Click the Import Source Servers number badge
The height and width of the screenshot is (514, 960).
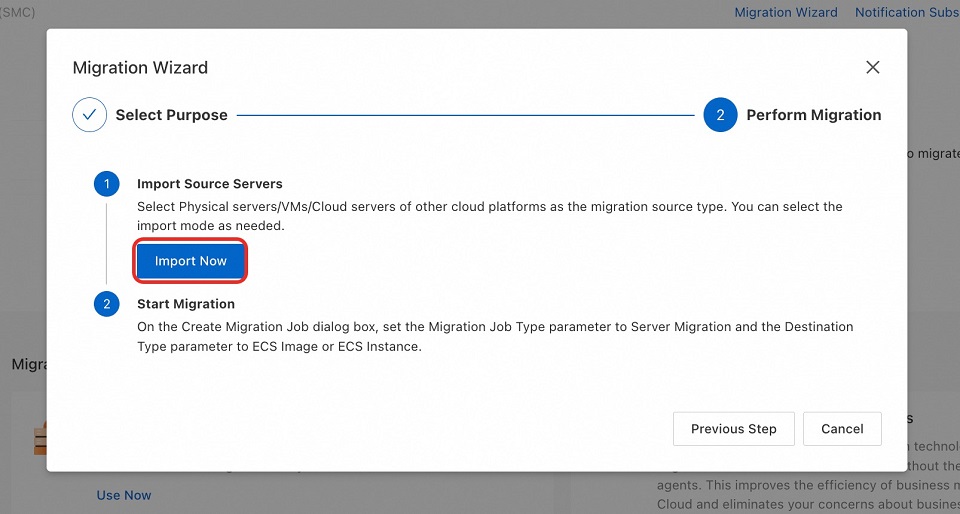(x=106, y=184)
